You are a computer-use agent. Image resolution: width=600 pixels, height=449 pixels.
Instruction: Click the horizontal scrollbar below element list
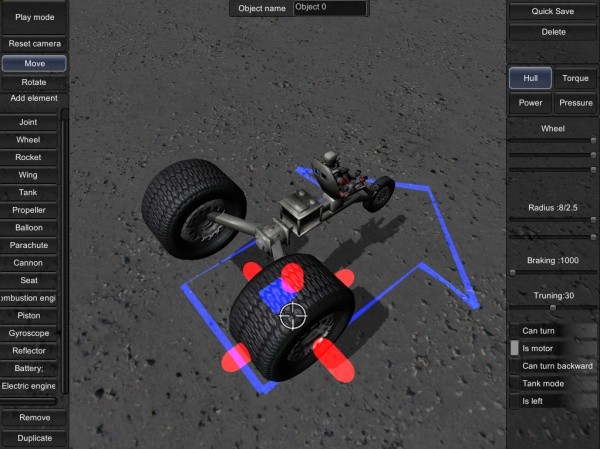pos(29,401)
